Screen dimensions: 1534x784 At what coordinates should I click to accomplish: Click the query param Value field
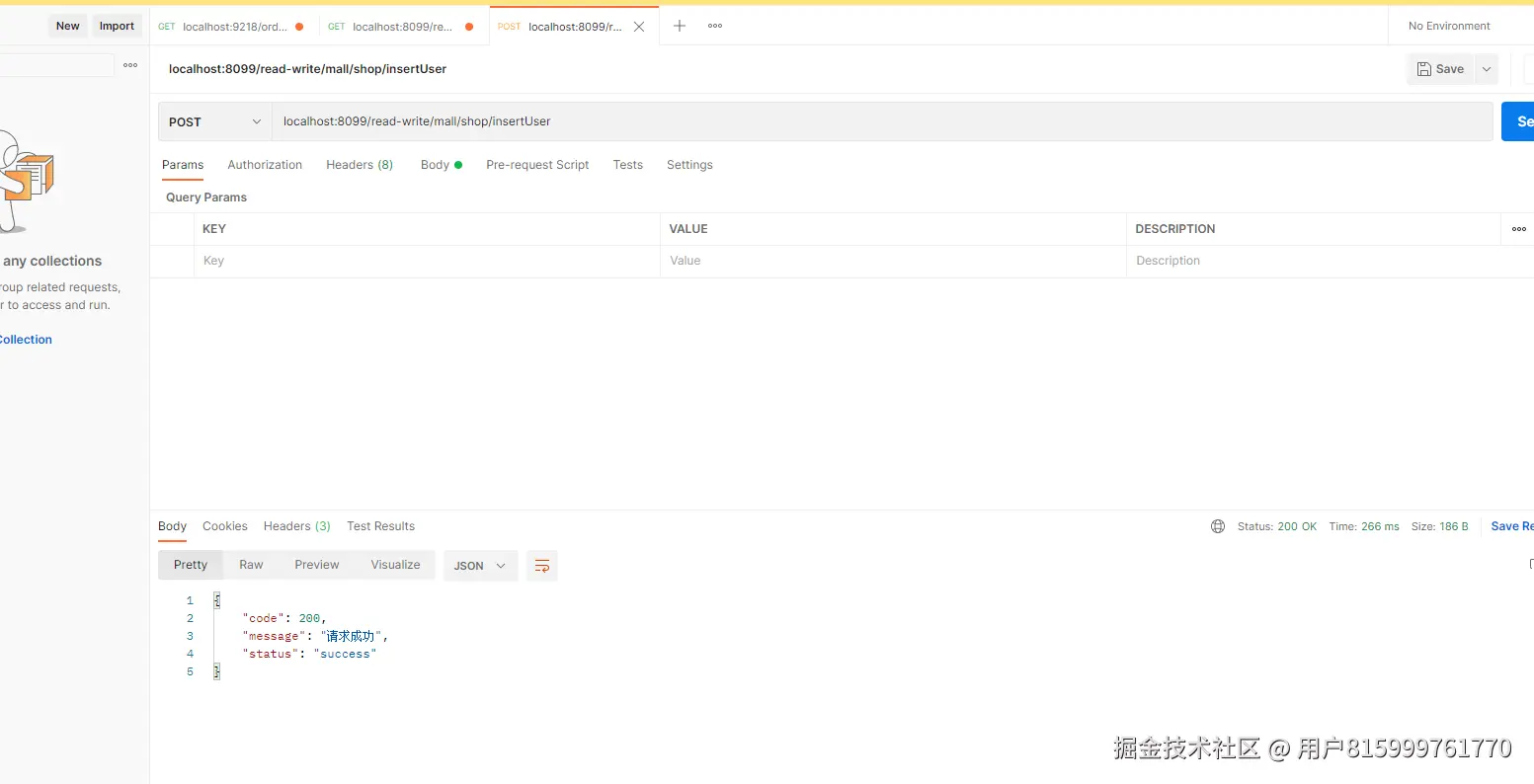(893, 261)
